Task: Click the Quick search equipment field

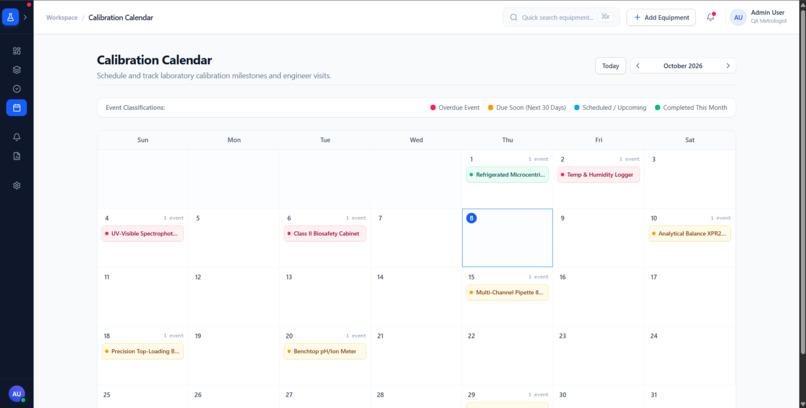Action: [561, 17]
